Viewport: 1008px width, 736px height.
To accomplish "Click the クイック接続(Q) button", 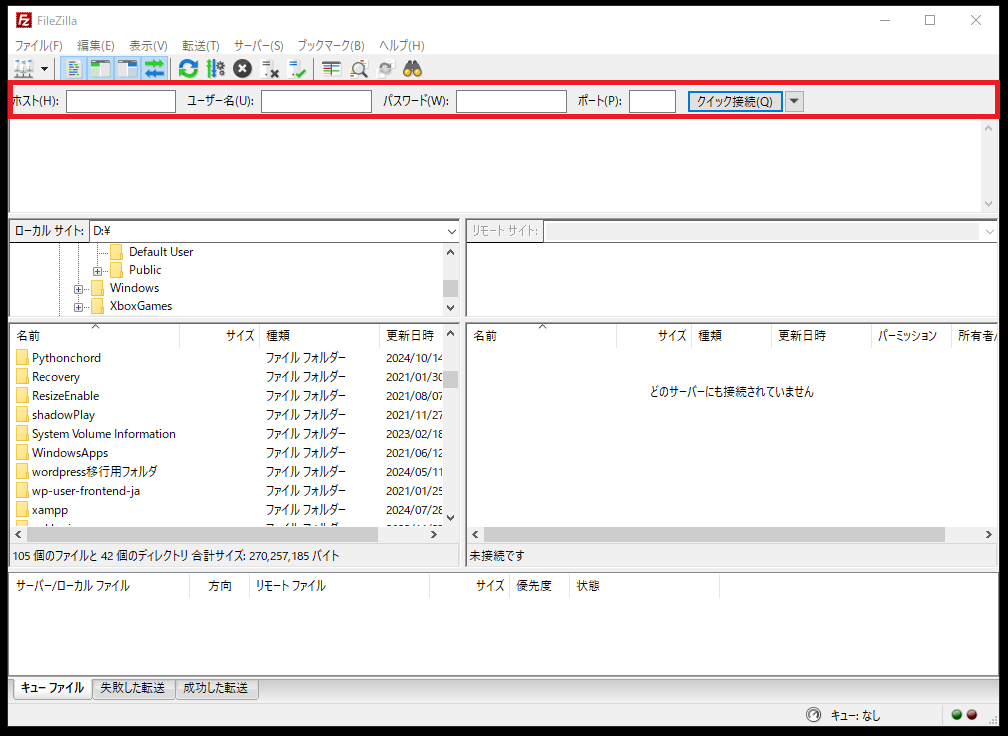I will pos(734,101).
